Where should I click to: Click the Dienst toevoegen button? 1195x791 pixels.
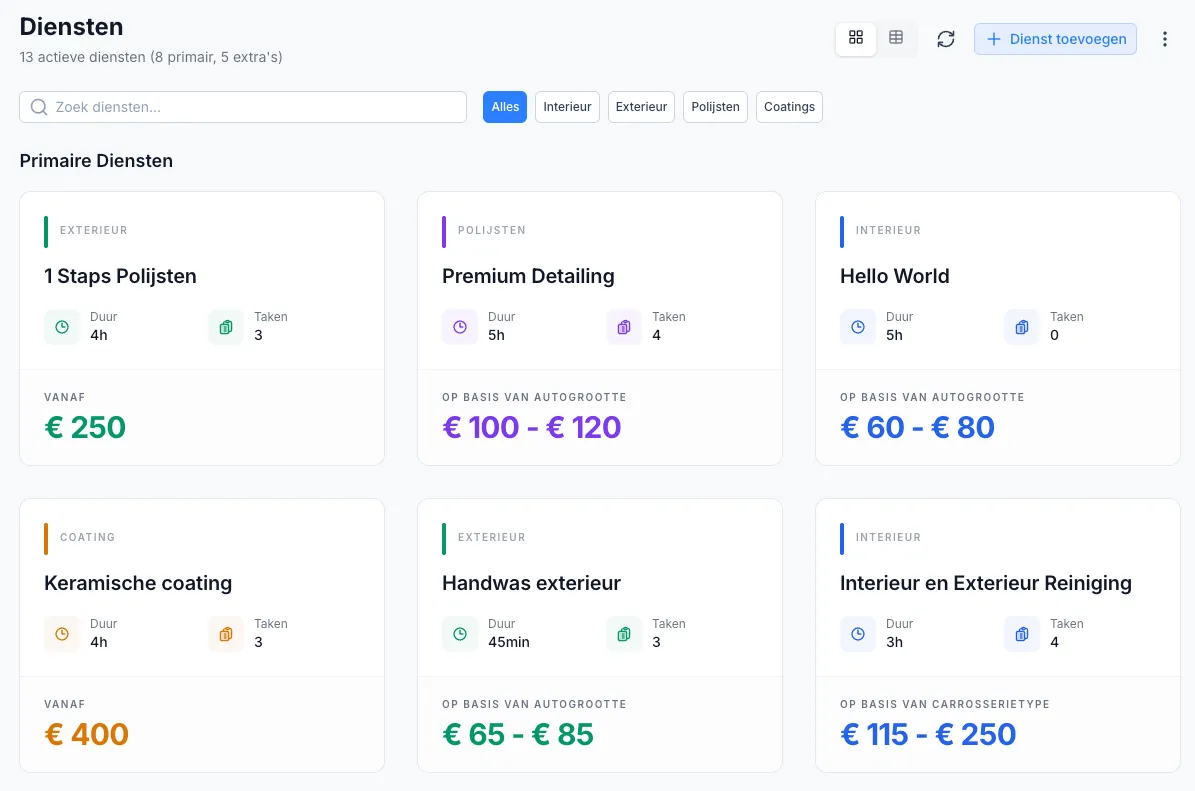(1056, 39)
